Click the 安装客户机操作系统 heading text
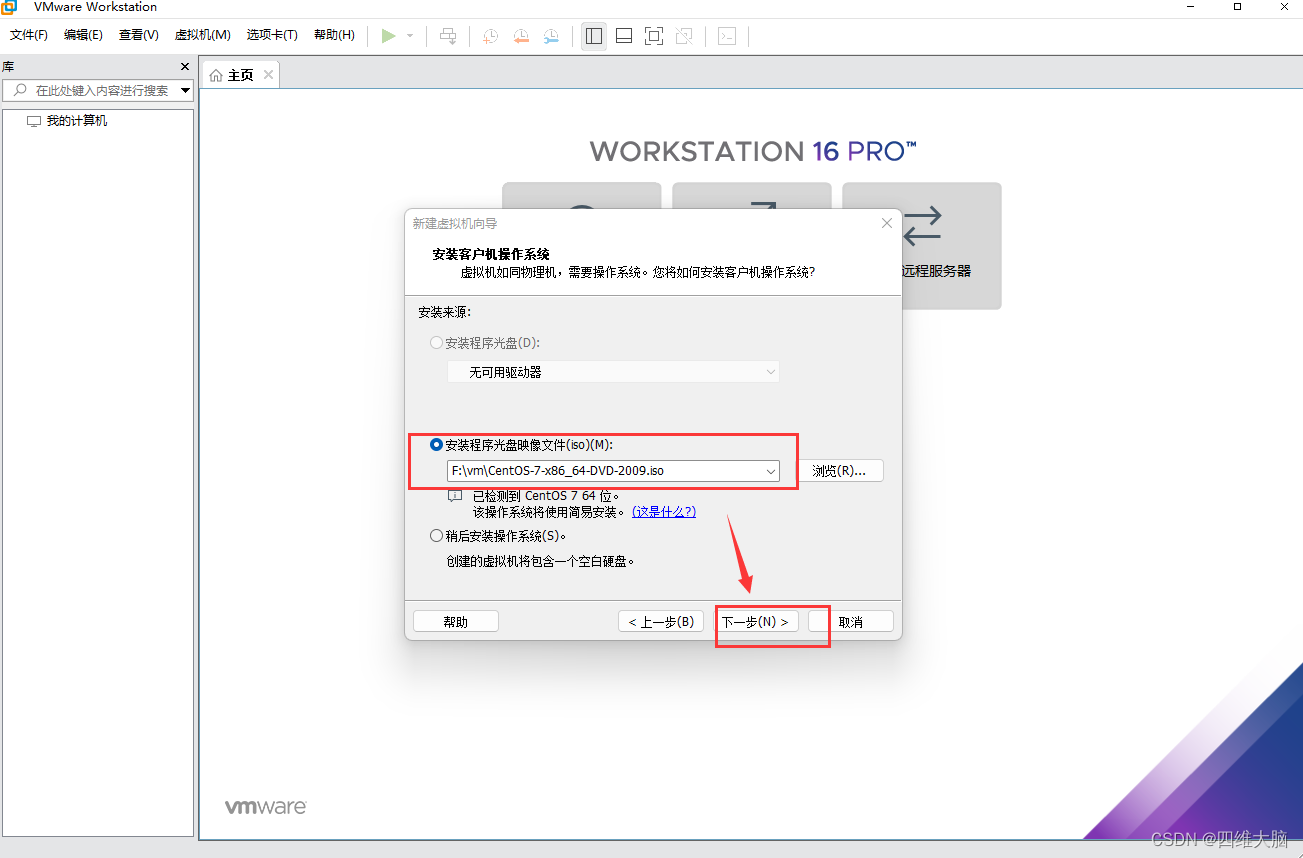This screenshot has height=858, width=1303. [491, 254]
